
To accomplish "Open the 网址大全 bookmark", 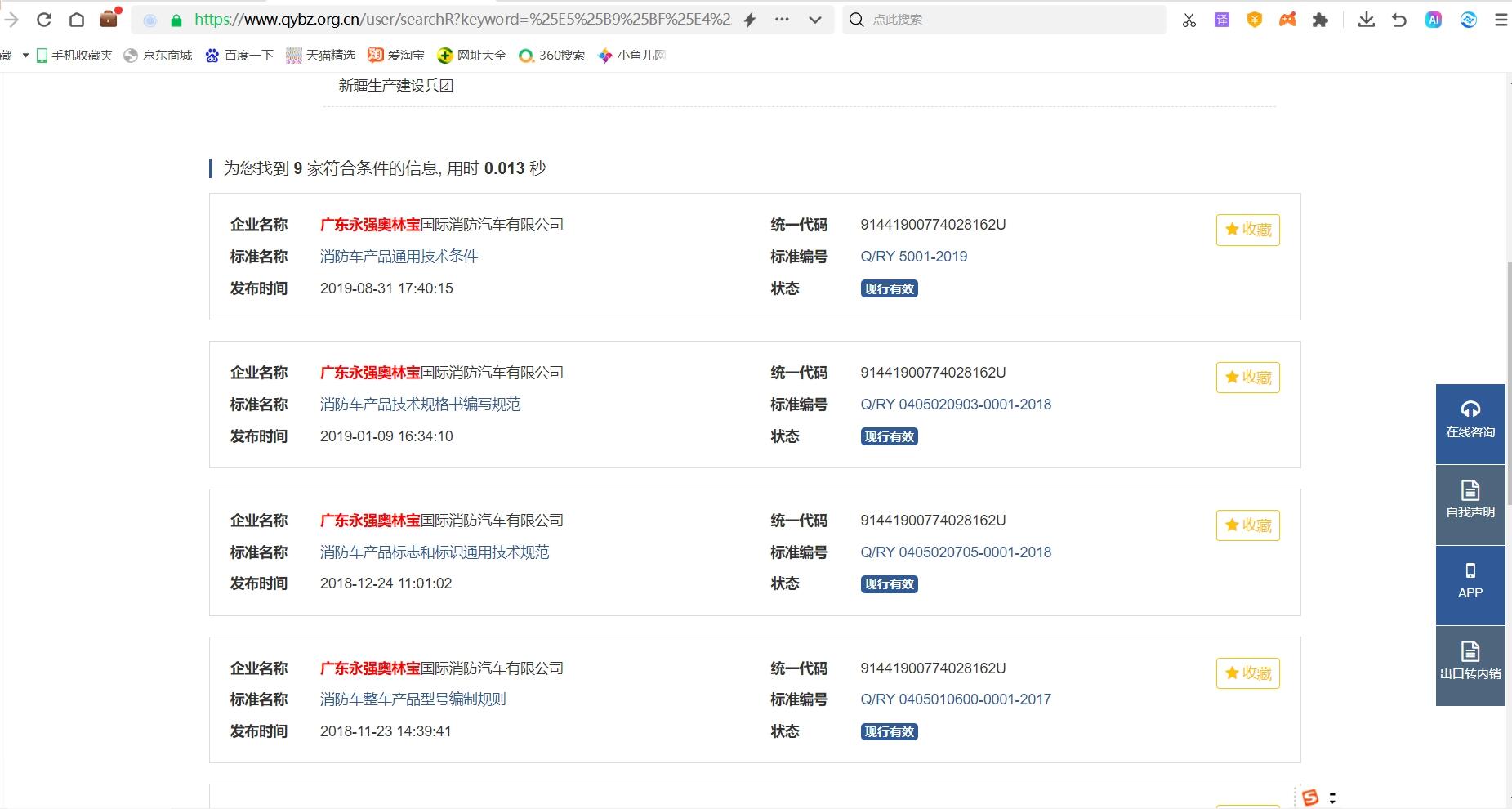I will (x=472, y=56).
